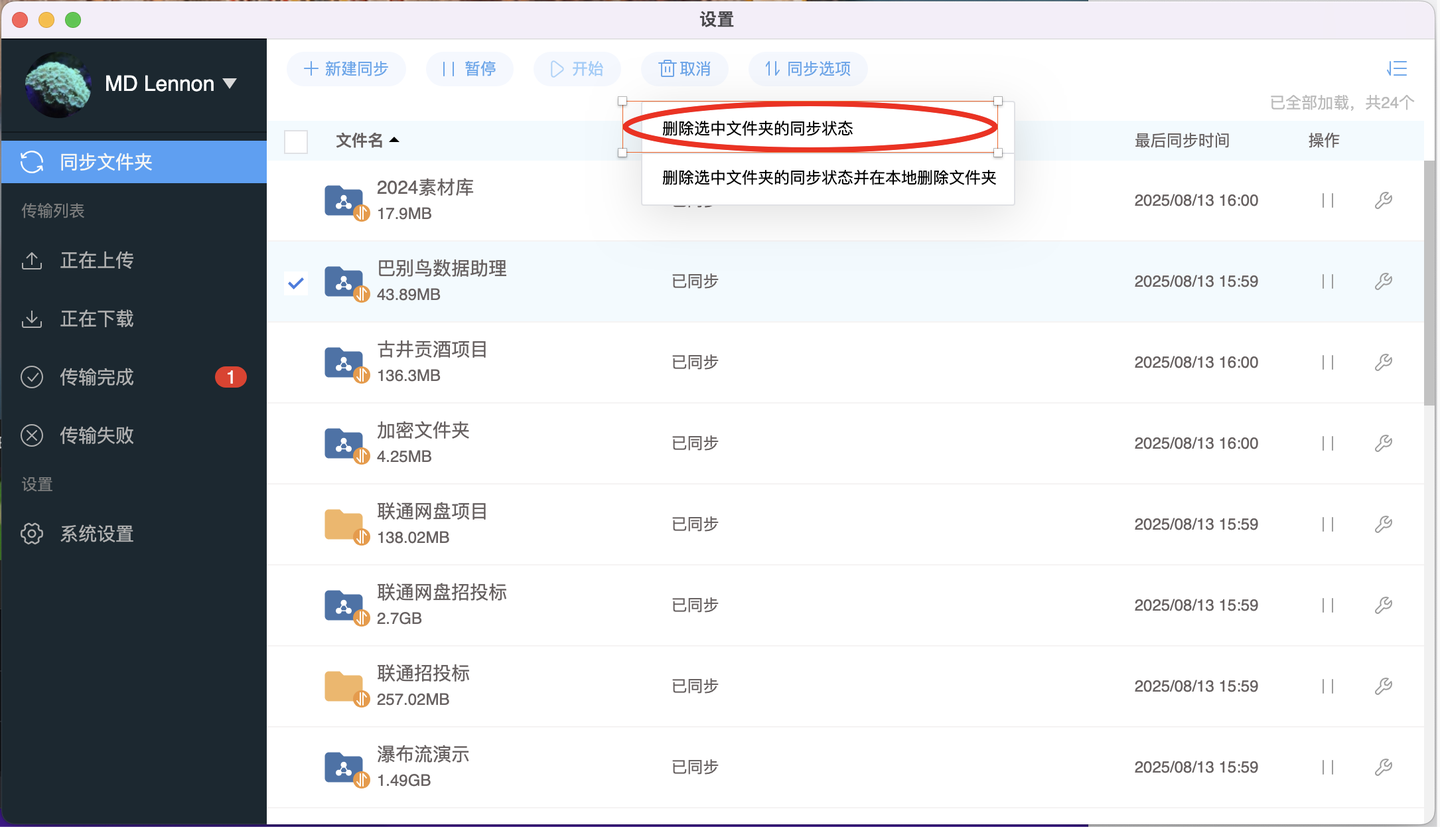The height and width of the screenshot is (827, 1440).
Task: Pause sync for 古井贡酒项目 row
Action: [1328, 362]
